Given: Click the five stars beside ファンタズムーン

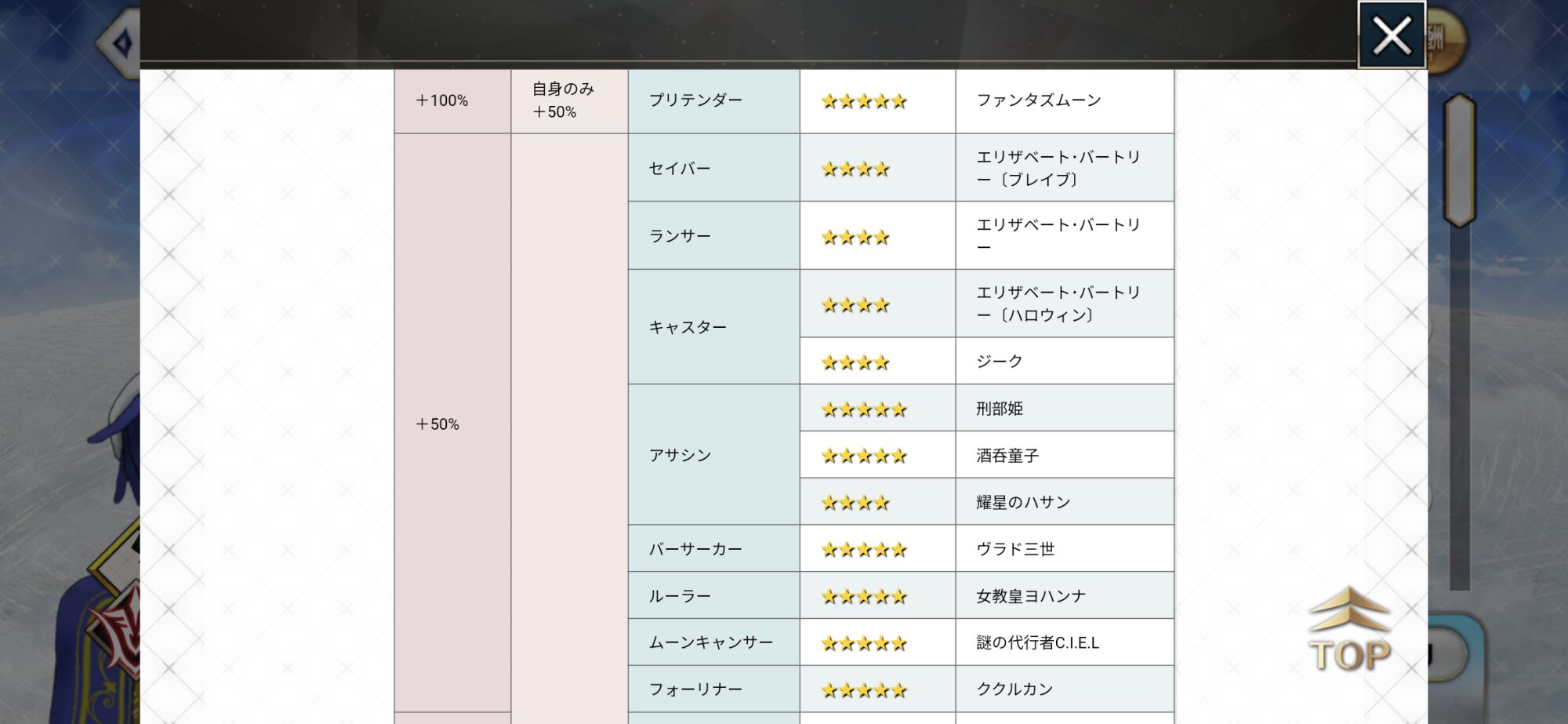Looking at the screenshot, I should [x=863, y=101].
